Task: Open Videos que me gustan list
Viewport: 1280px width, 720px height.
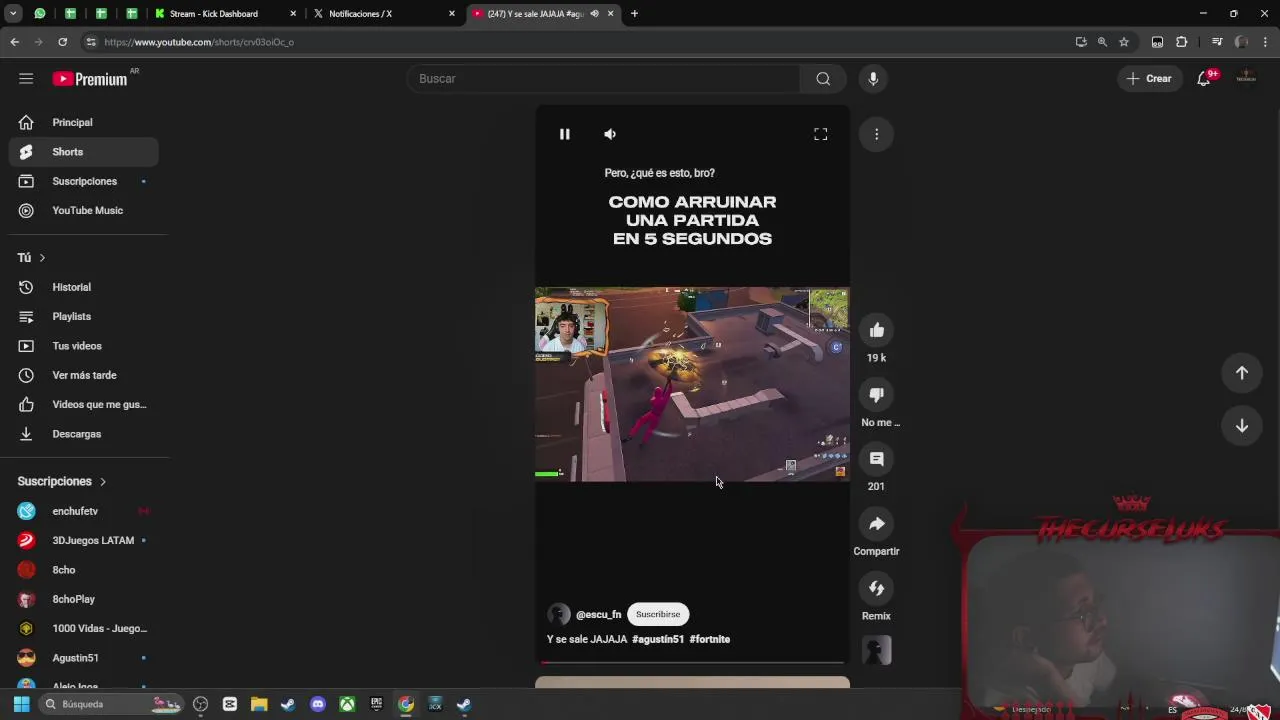Action: tap(84, 404)
